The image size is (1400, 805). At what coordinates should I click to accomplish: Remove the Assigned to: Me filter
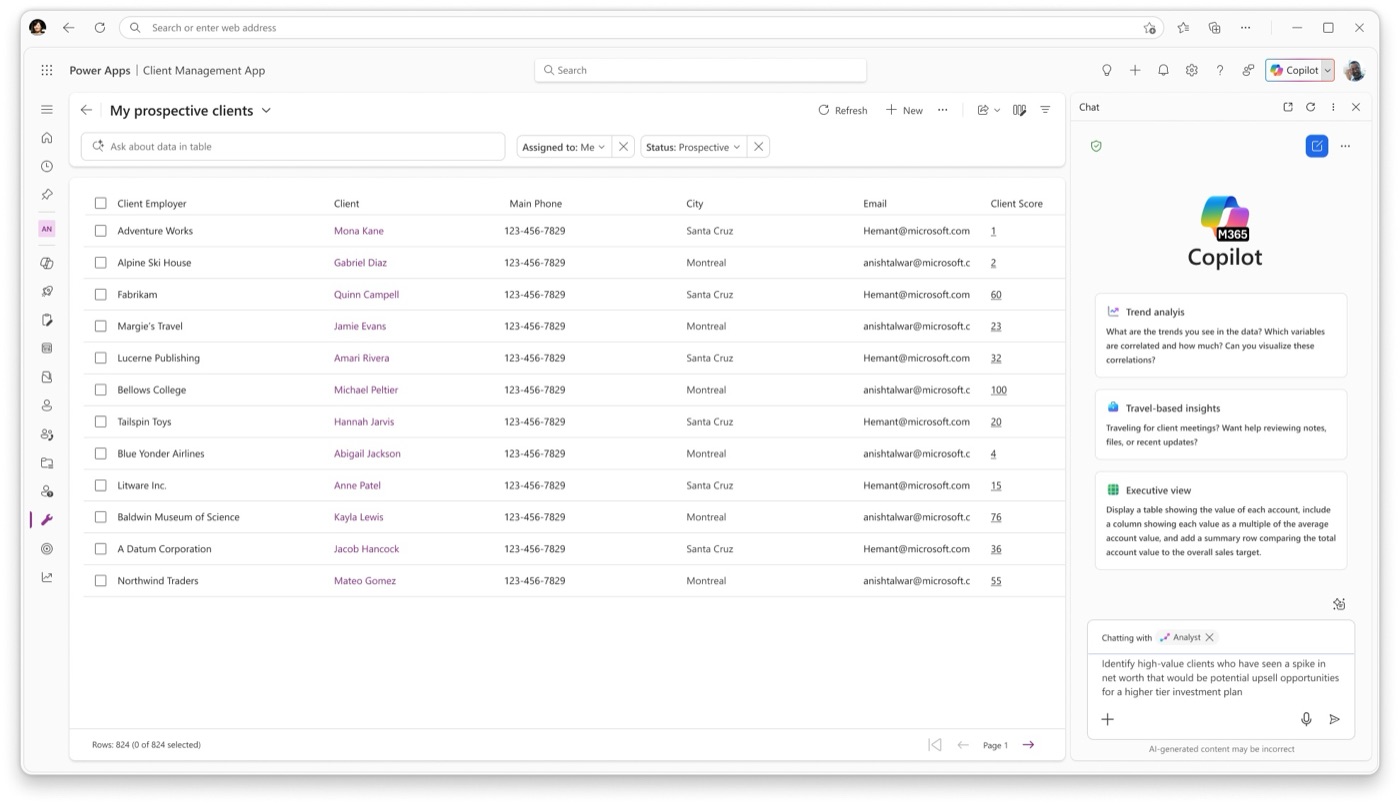(x=623, y=147)
